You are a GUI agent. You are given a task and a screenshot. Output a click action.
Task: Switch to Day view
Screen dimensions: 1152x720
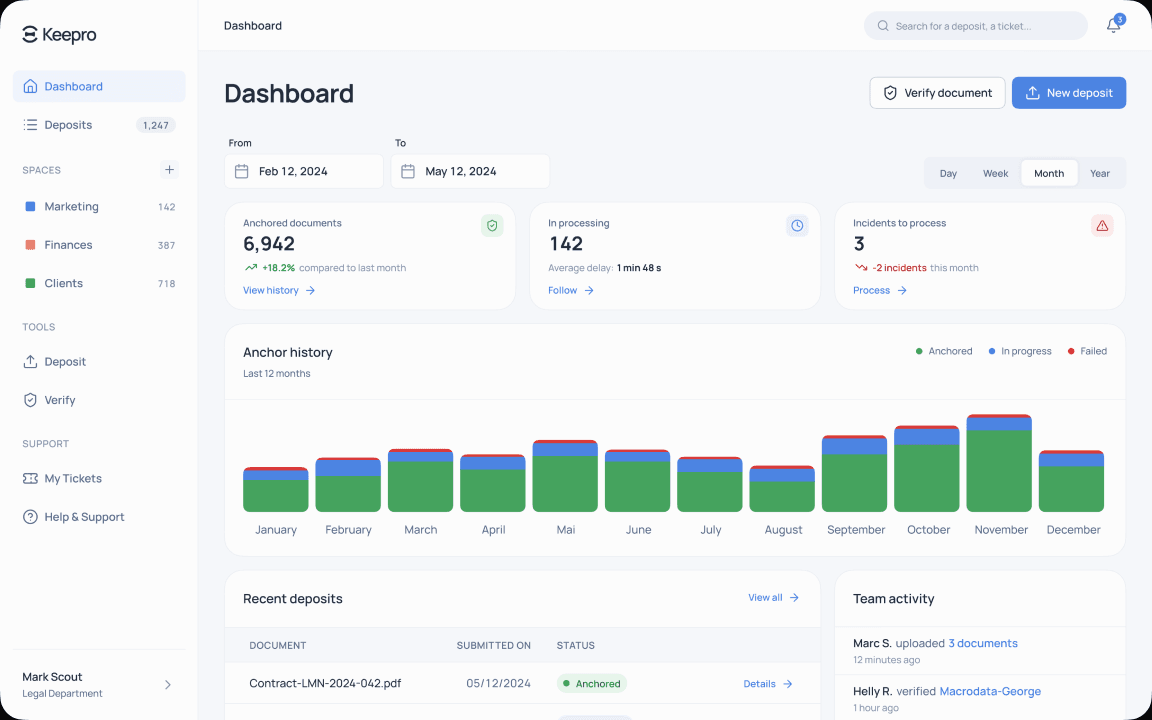pos(948,173)
